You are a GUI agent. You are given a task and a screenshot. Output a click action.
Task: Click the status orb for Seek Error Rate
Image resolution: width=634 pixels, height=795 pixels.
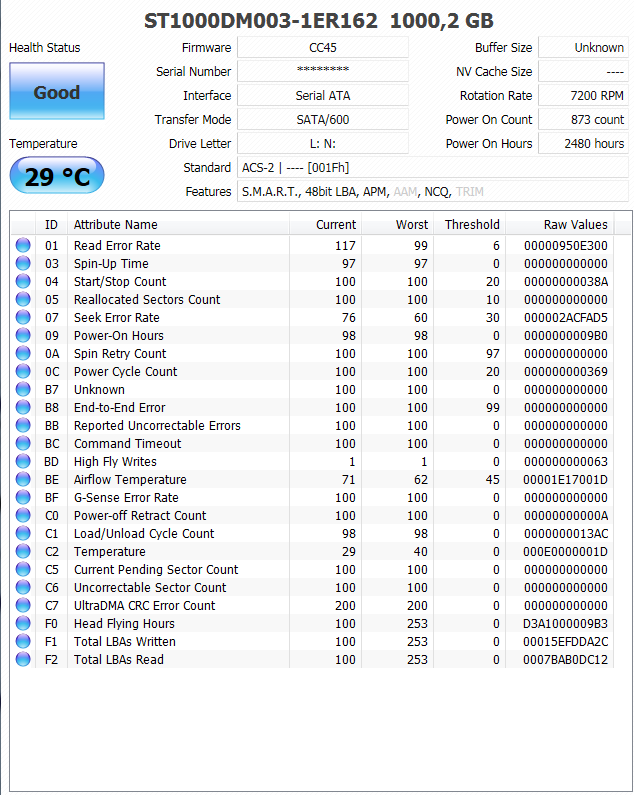tap(23, 317)
